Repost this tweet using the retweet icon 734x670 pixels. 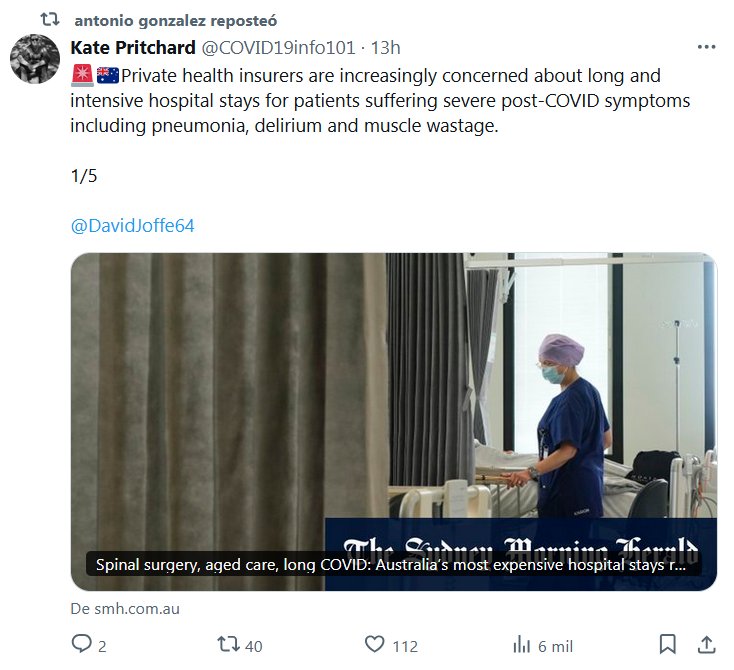[x=227, y=645]
